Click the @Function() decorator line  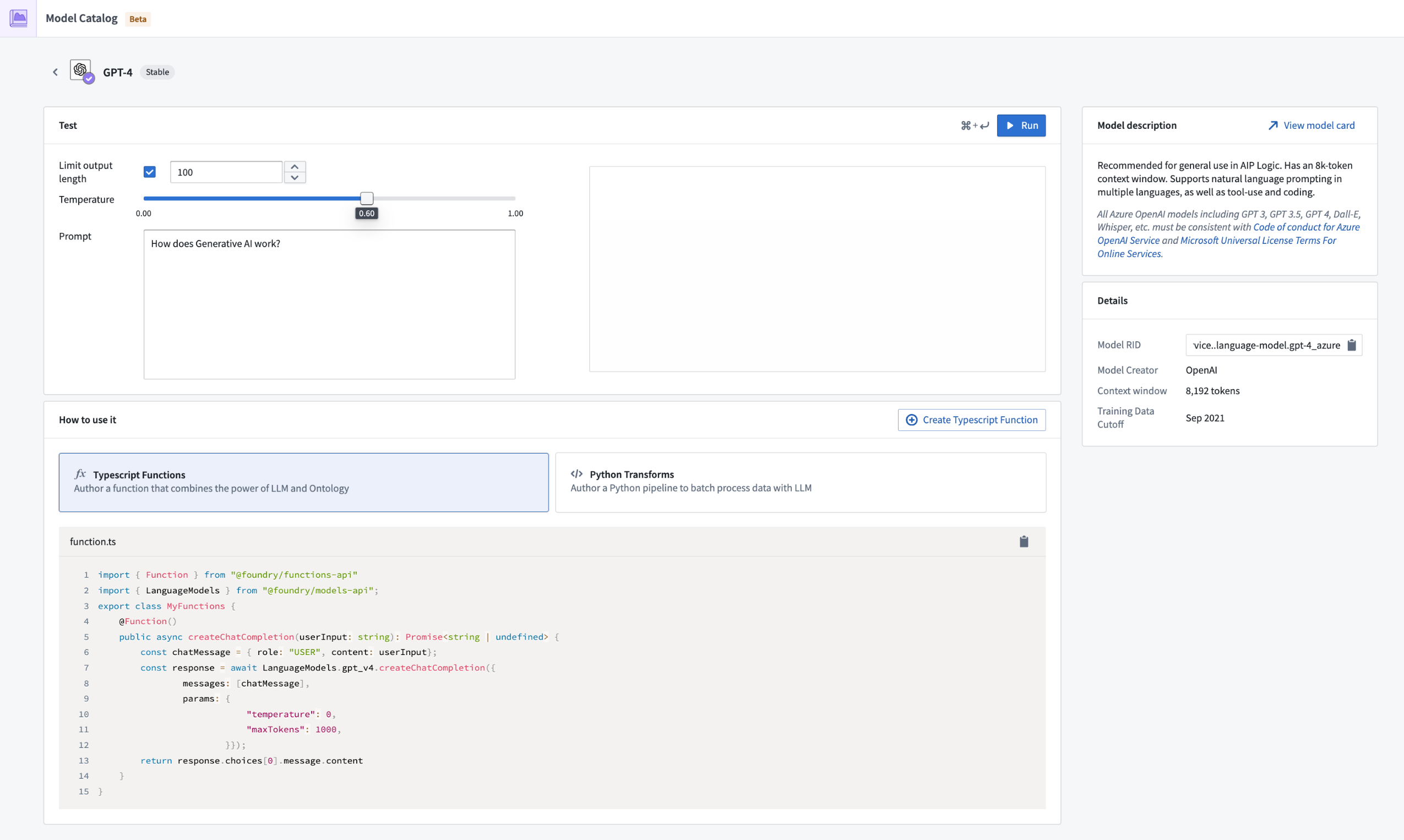coord(147,621)
